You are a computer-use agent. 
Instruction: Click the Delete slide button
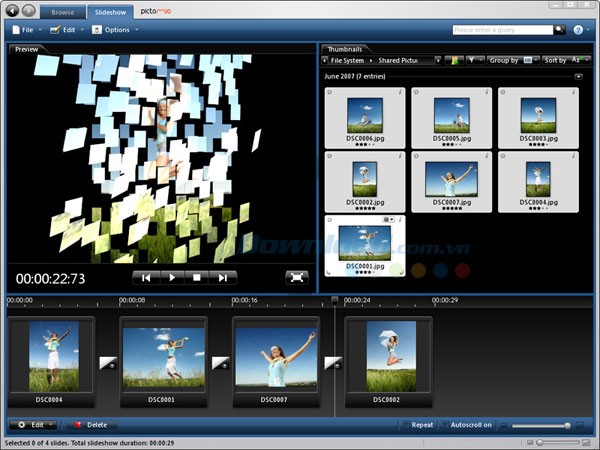(x=89, y=425)
